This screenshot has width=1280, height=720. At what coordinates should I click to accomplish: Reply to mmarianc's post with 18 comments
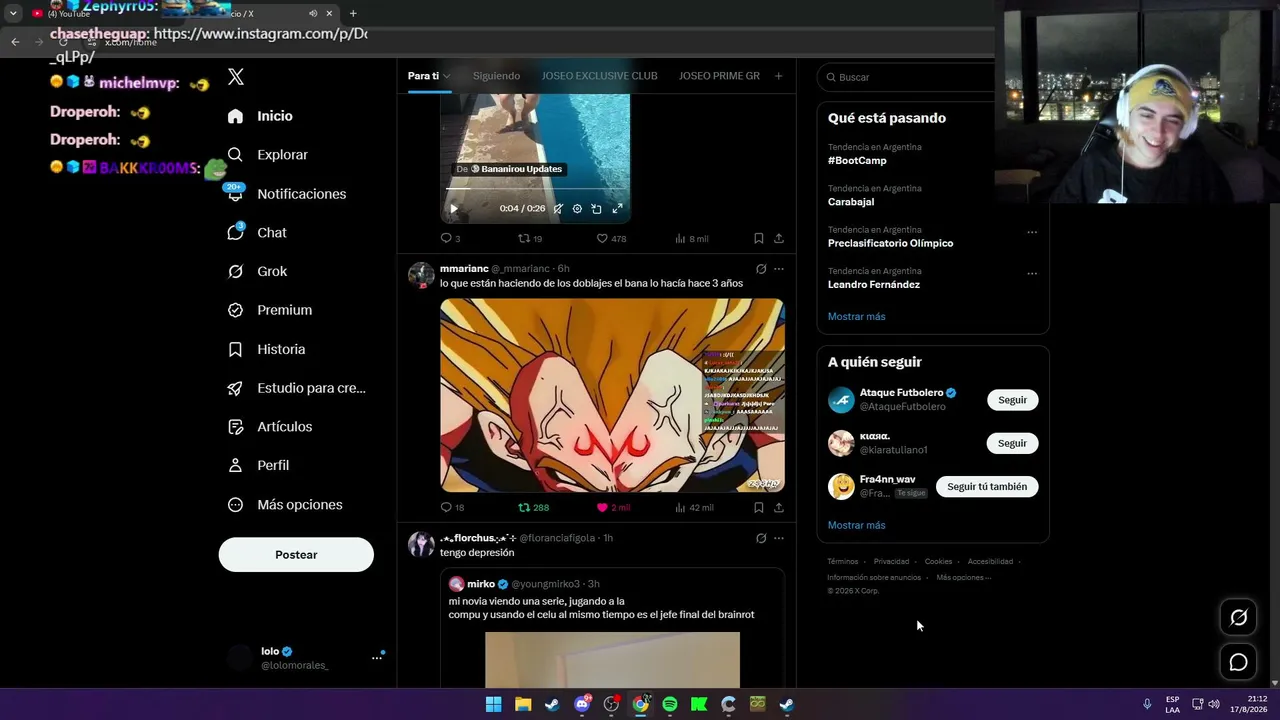point(452,508)
